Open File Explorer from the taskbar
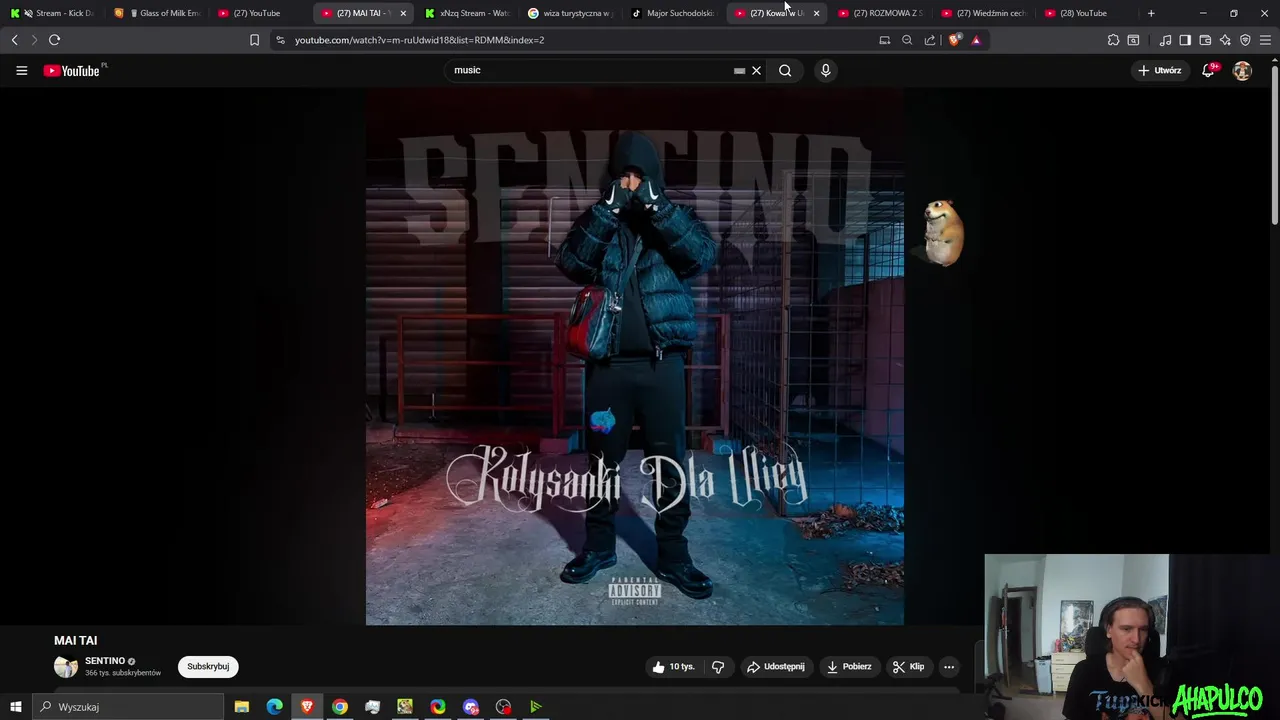 (x=242, y=707)
